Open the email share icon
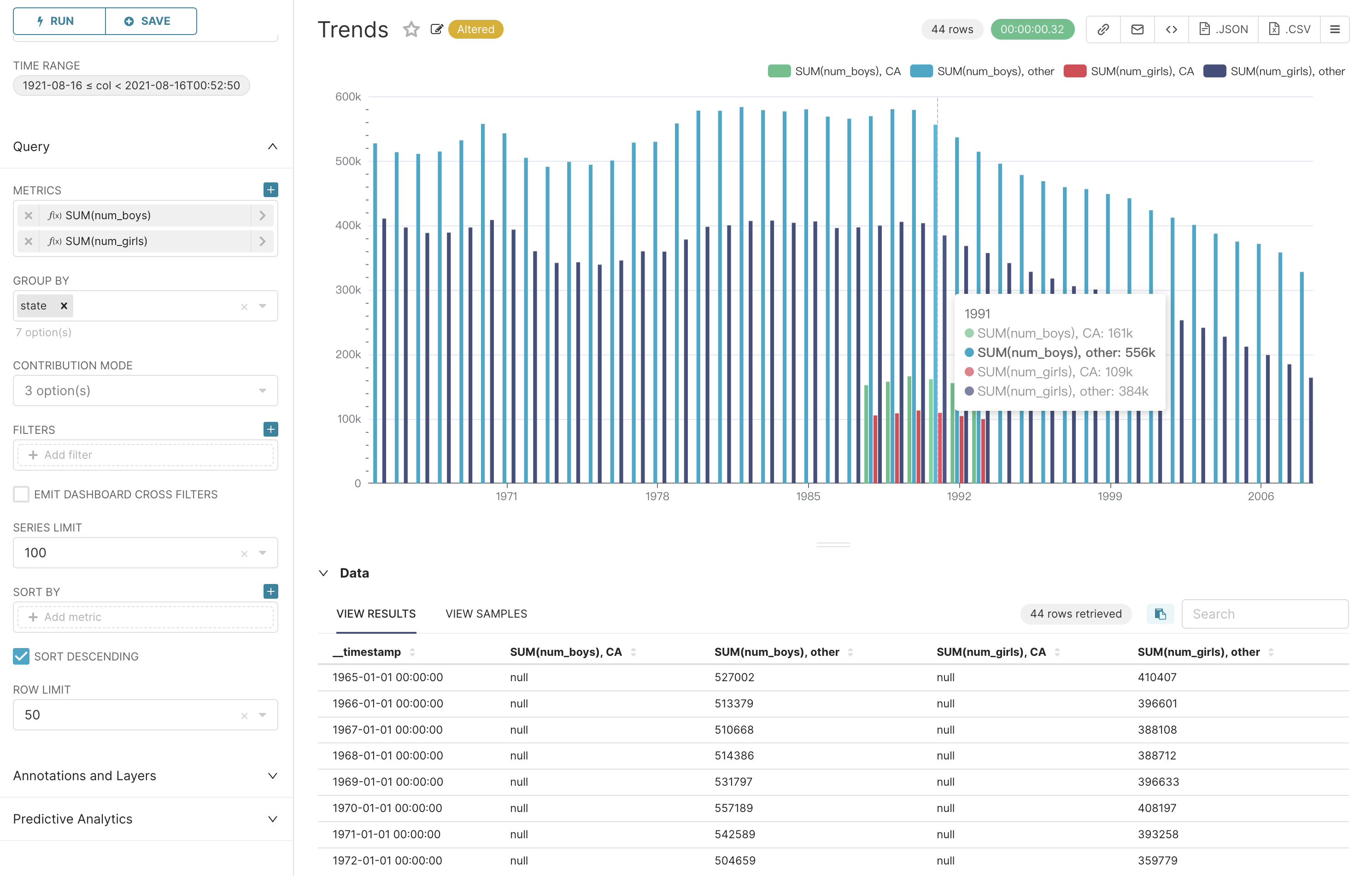Screen dimensions: 1372x876 [x=1137, y=29]
